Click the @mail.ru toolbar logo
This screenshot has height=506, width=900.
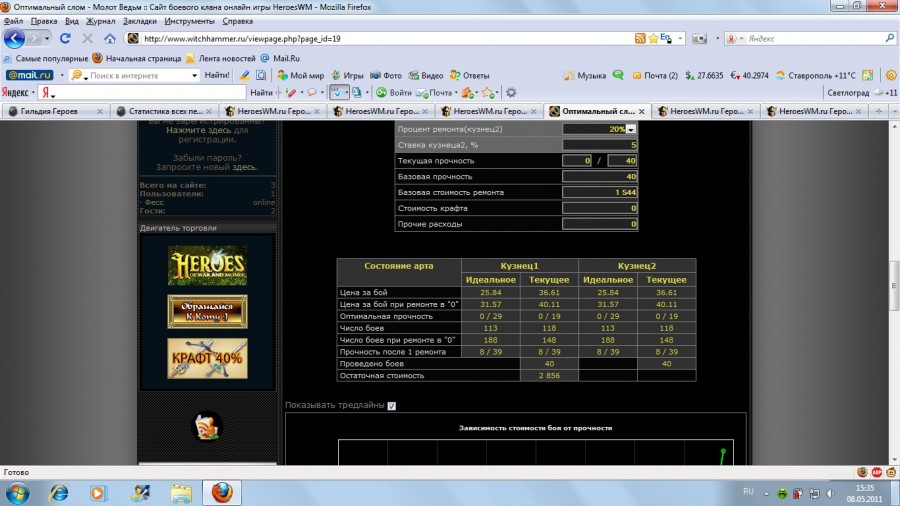pos(29,75)
